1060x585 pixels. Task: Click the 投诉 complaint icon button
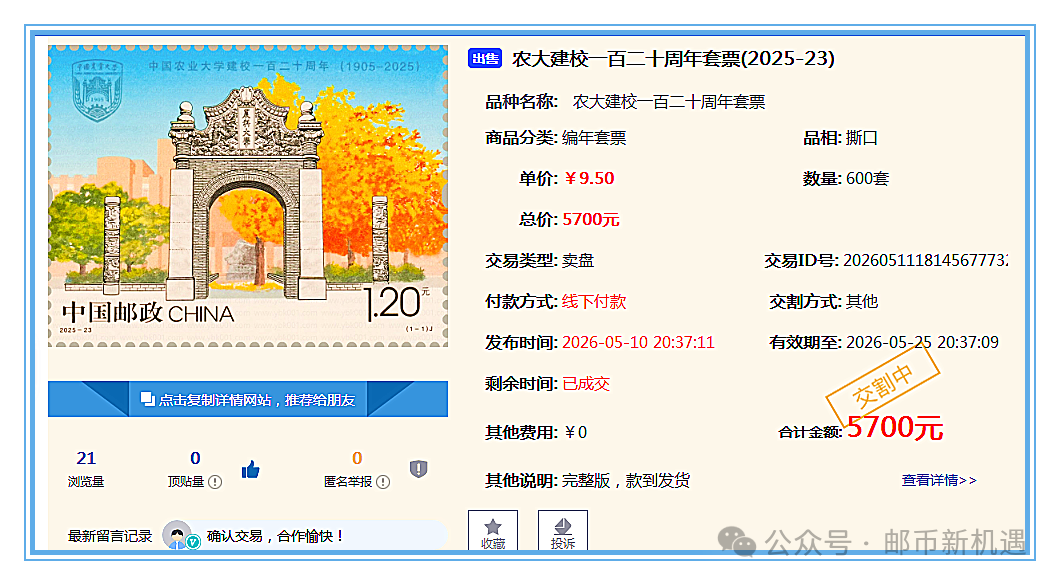coord(562,532)
